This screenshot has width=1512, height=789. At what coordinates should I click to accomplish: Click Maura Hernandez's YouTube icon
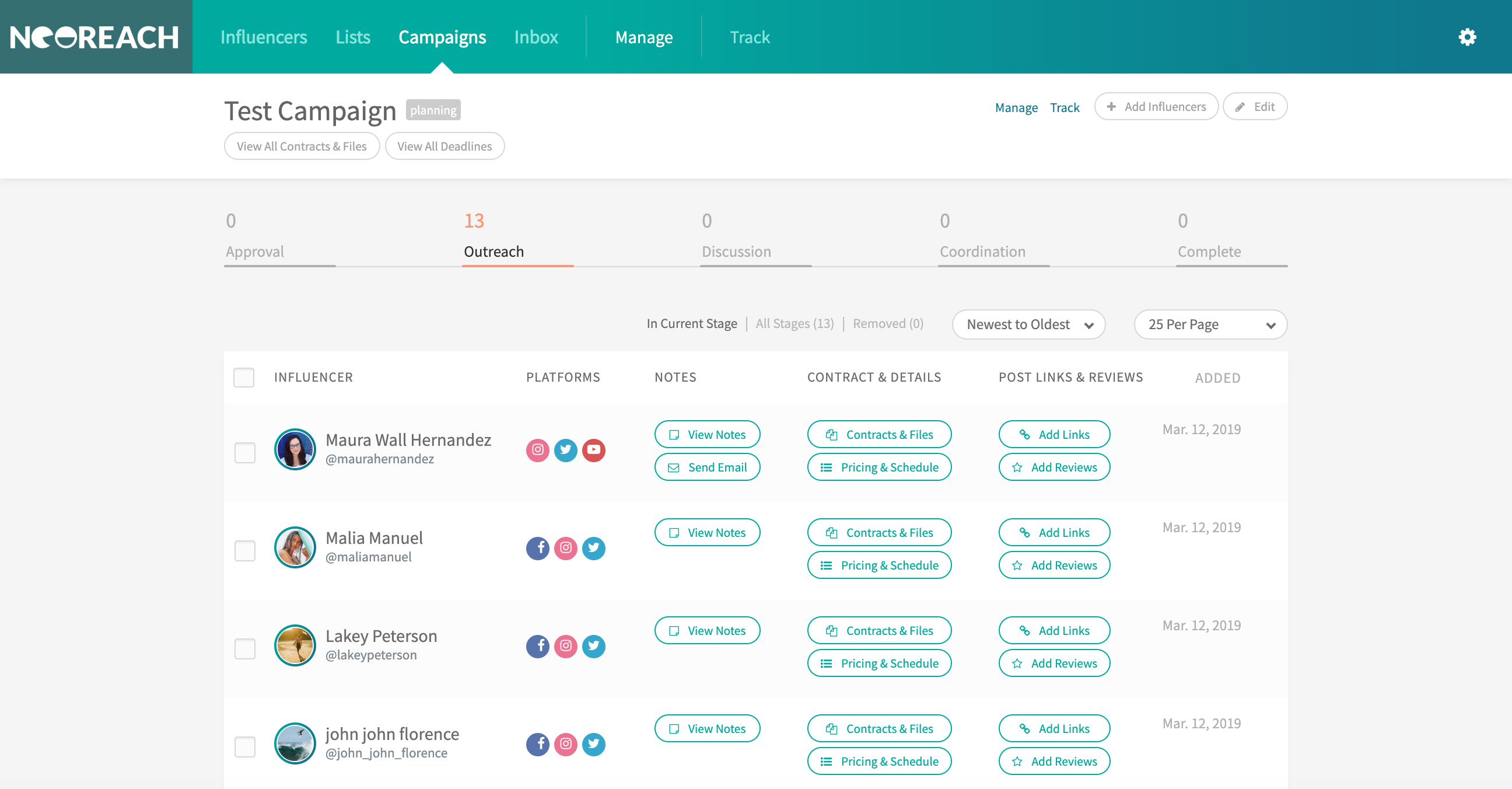click(593, 450)
